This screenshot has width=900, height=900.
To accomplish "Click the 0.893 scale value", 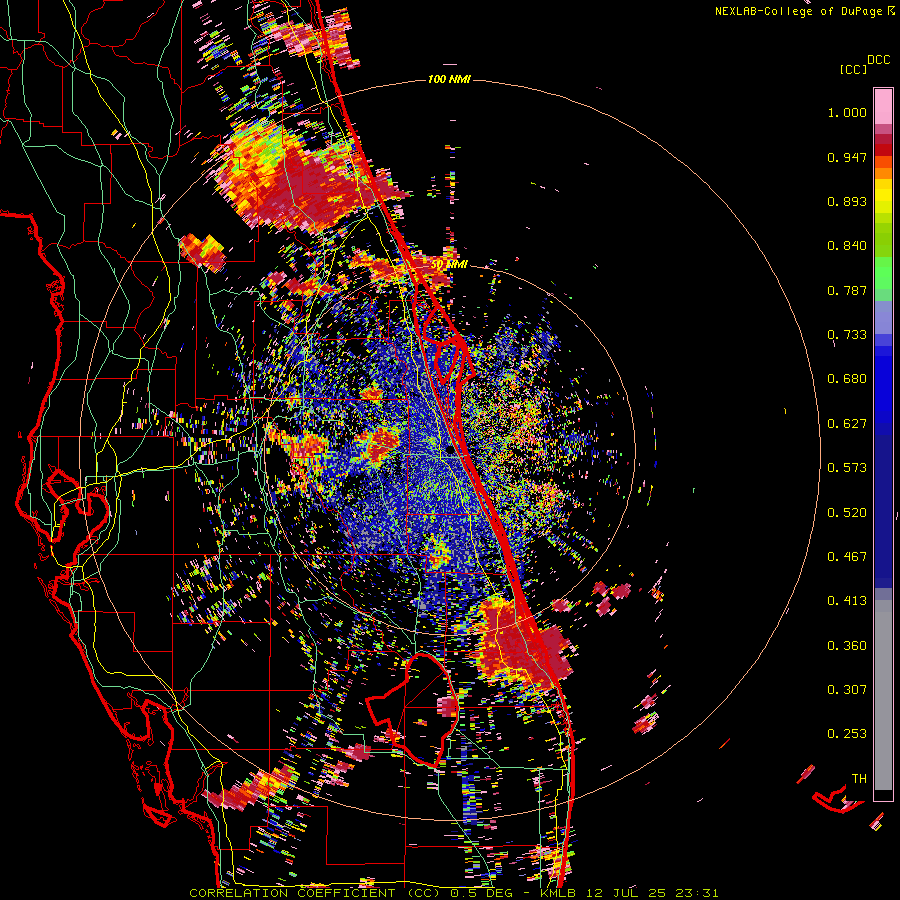I will [847, 201].
